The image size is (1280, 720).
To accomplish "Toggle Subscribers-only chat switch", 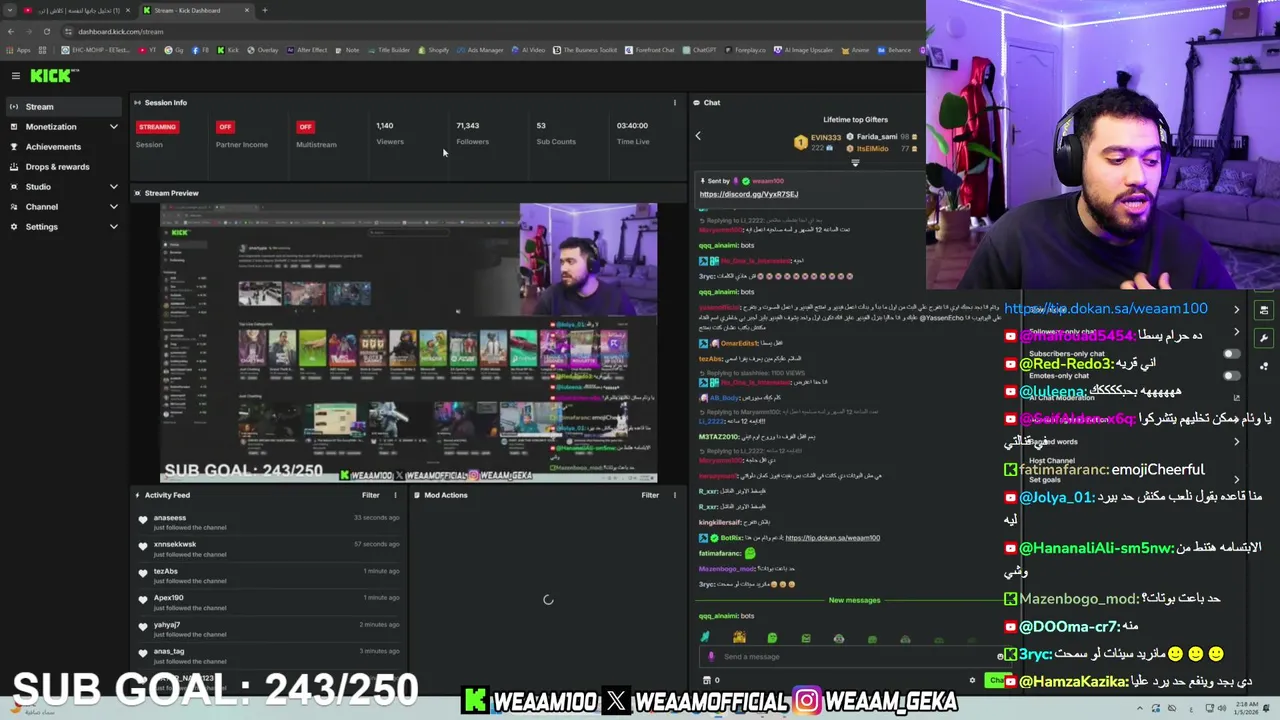I will pos(1231,354).
